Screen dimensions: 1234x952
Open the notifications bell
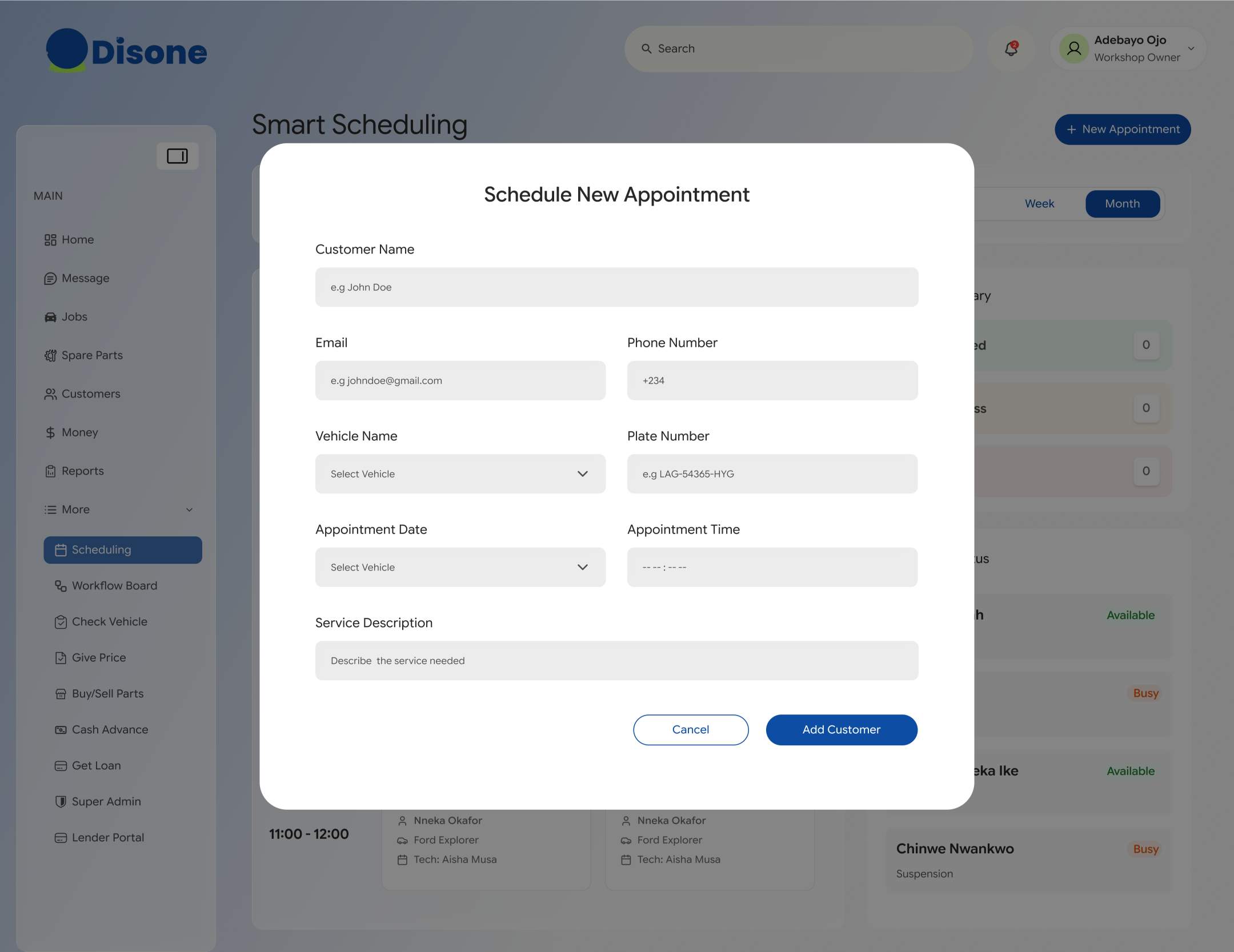(x=1011, y=49)
